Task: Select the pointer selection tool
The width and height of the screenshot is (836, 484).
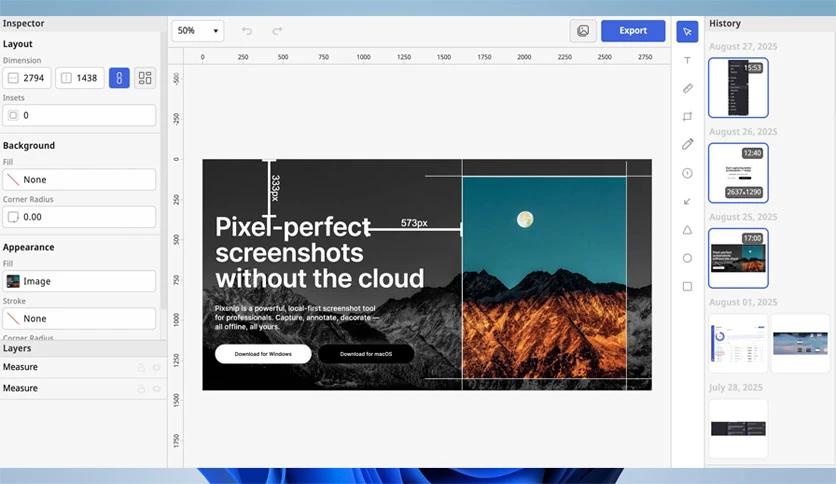Action: 687,31
